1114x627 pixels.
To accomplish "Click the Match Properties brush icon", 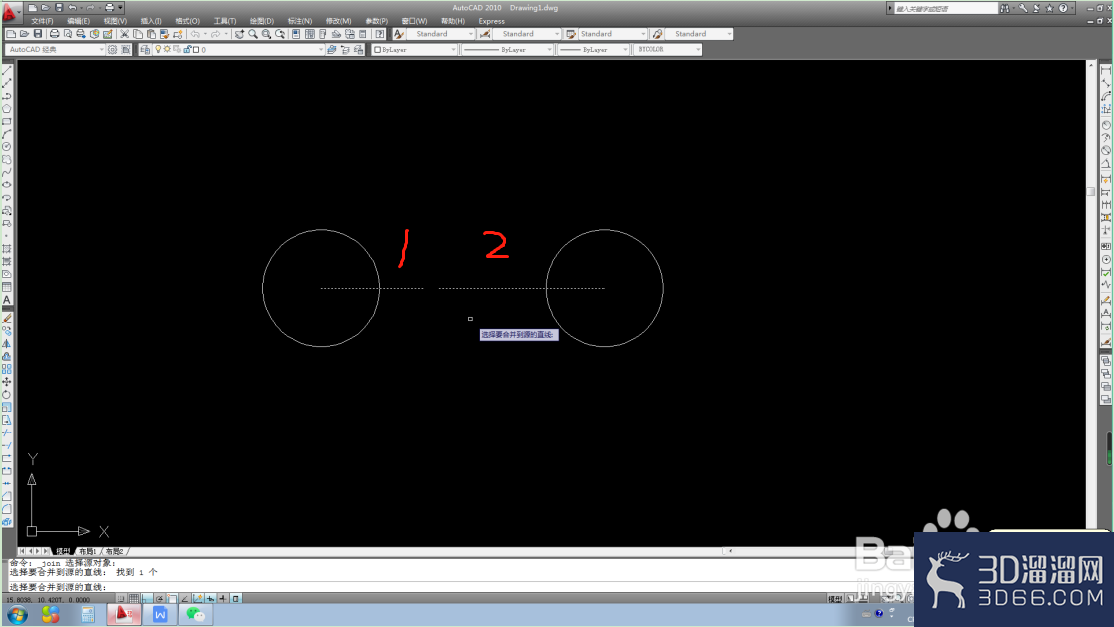I will pos(164,34).
